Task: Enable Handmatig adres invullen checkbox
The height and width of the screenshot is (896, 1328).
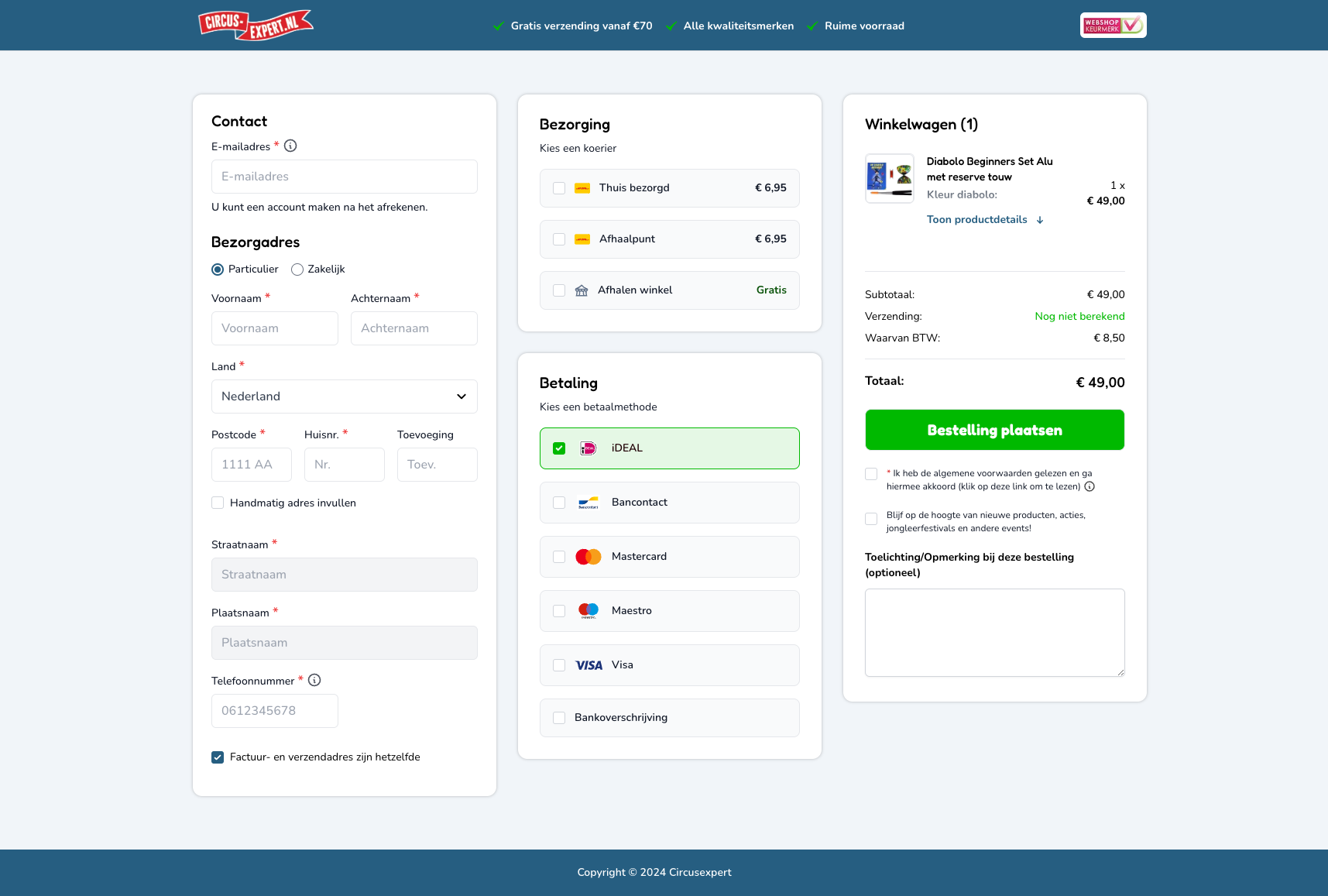Action: 218,503
